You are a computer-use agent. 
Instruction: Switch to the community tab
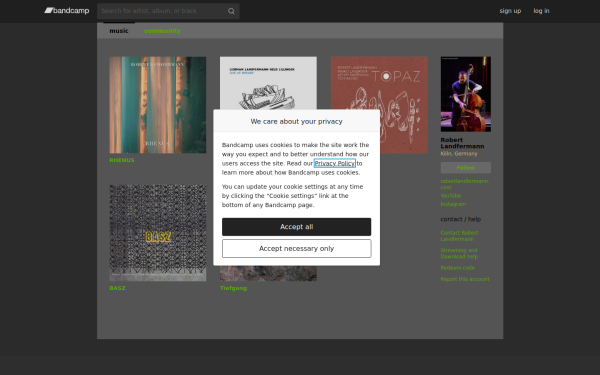click(x=162, y=31)
